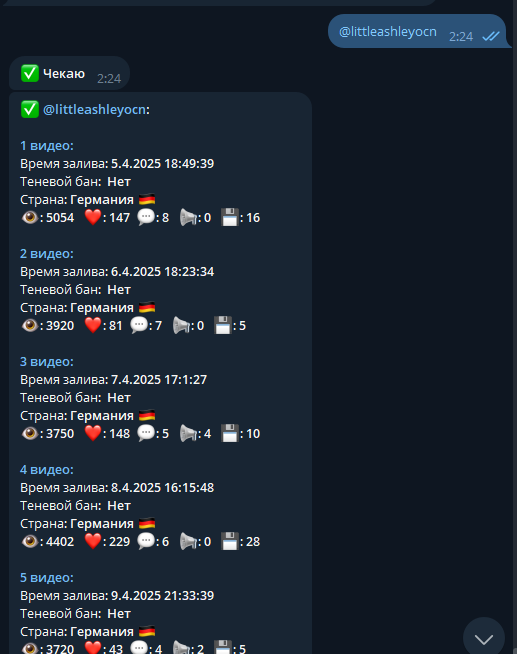Click the 2:24 timestamp on Чекаю message
Viewport: 517px width, 654px height.
109,78
